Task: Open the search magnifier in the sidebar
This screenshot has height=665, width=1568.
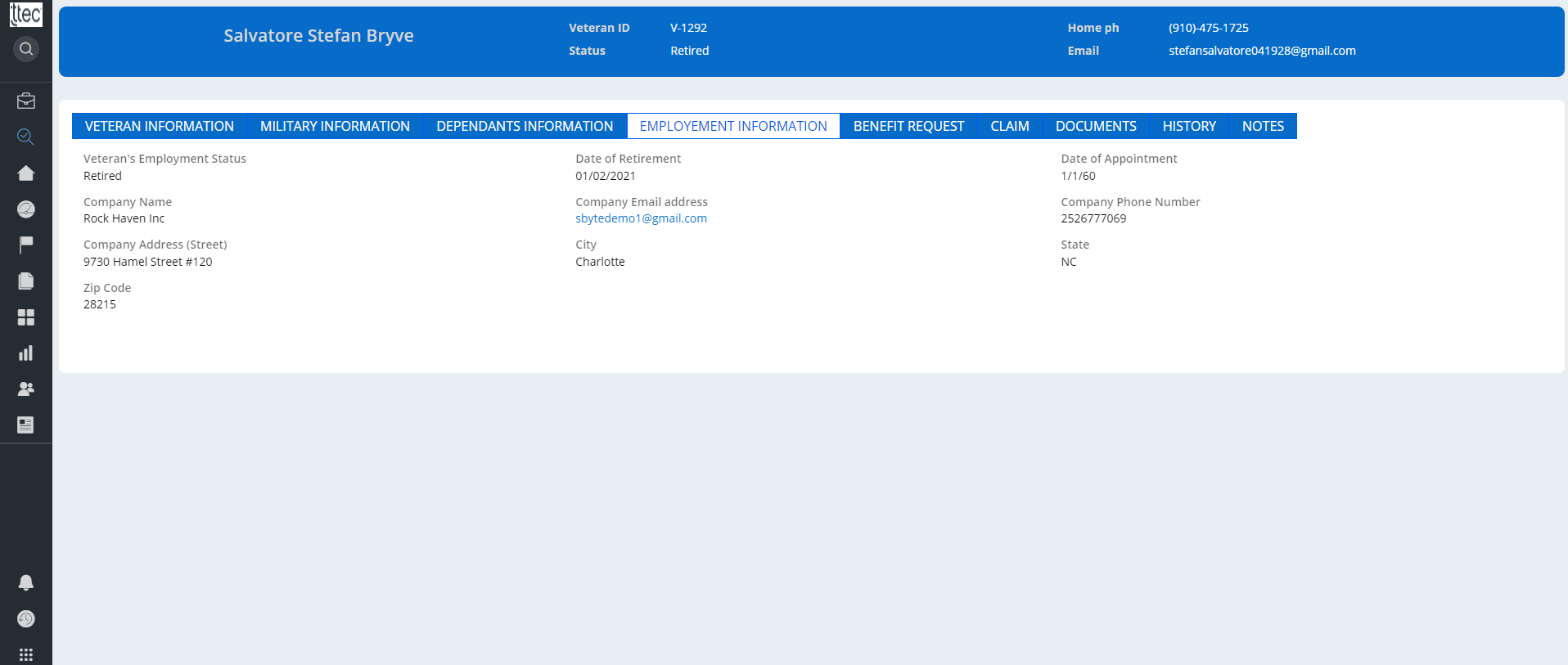Action: (26, 49)
